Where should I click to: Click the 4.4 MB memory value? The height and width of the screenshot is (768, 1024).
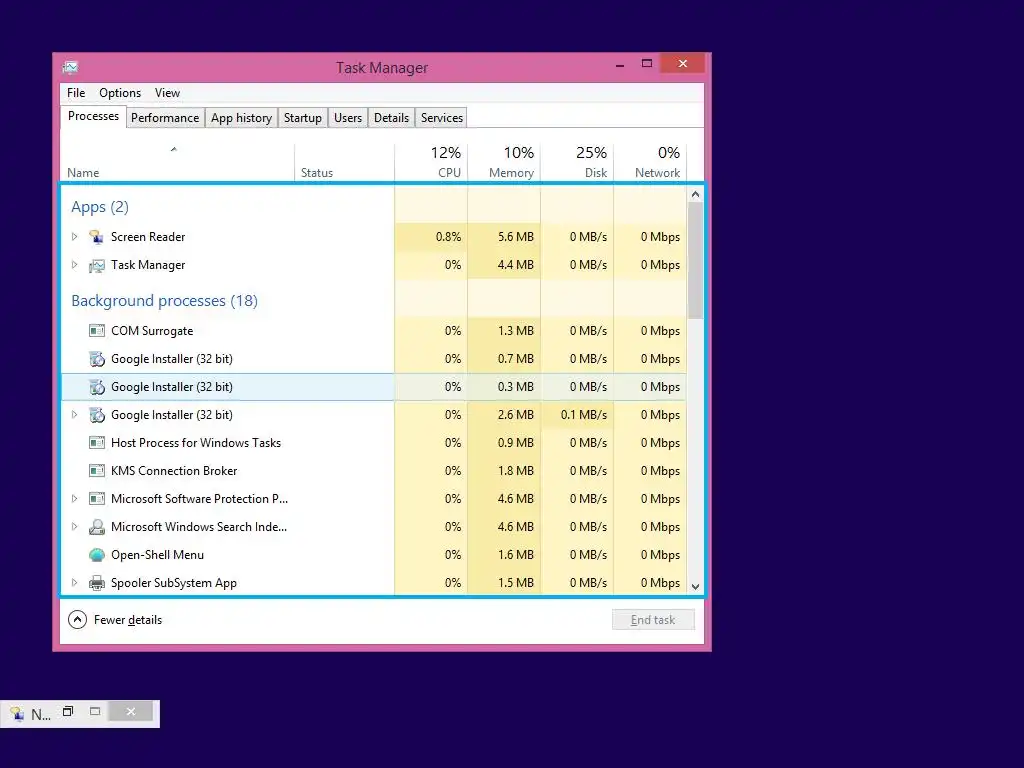[x=515, y=264]
